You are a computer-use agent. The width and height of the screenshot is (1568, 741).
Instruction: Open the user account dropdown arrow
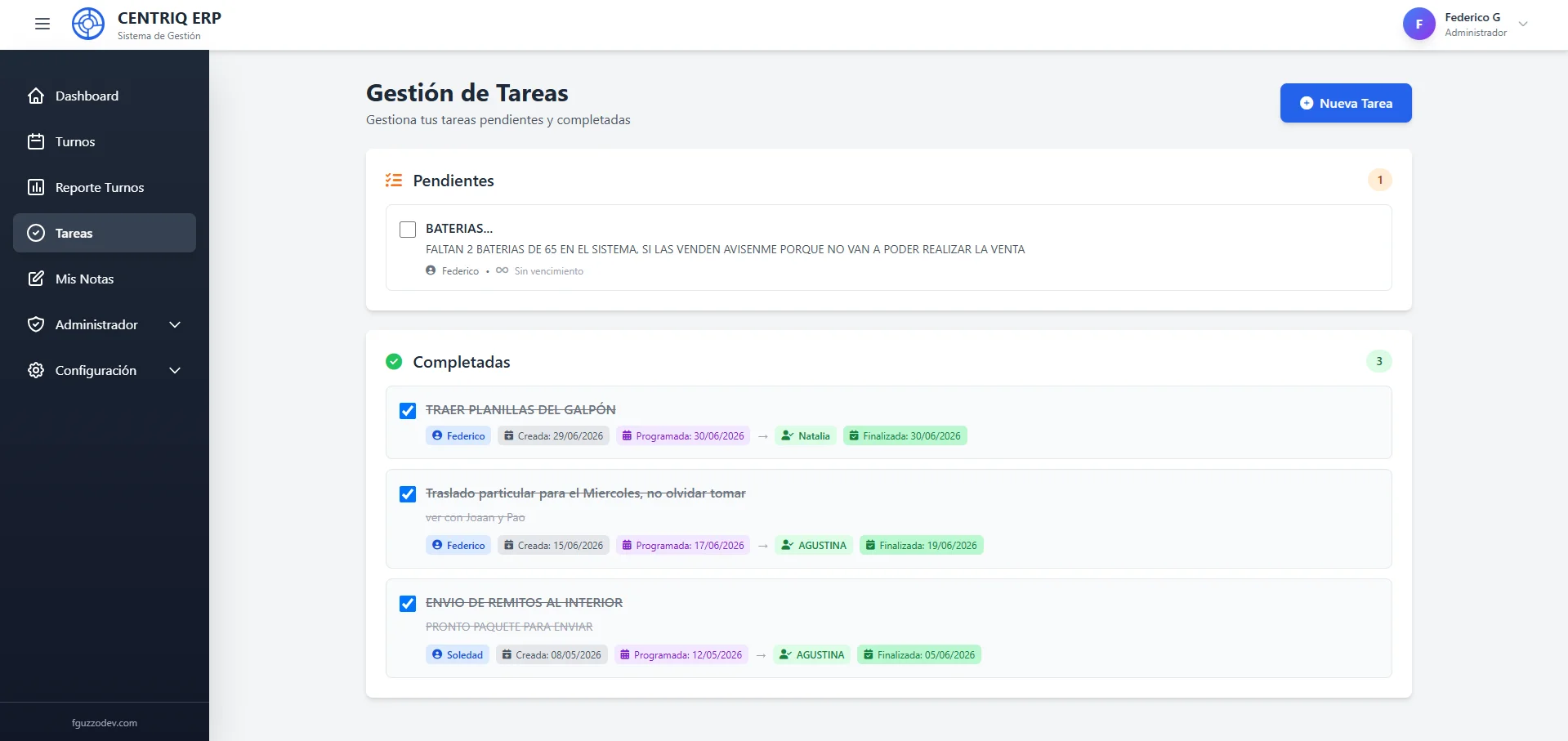pos(1523,25)
